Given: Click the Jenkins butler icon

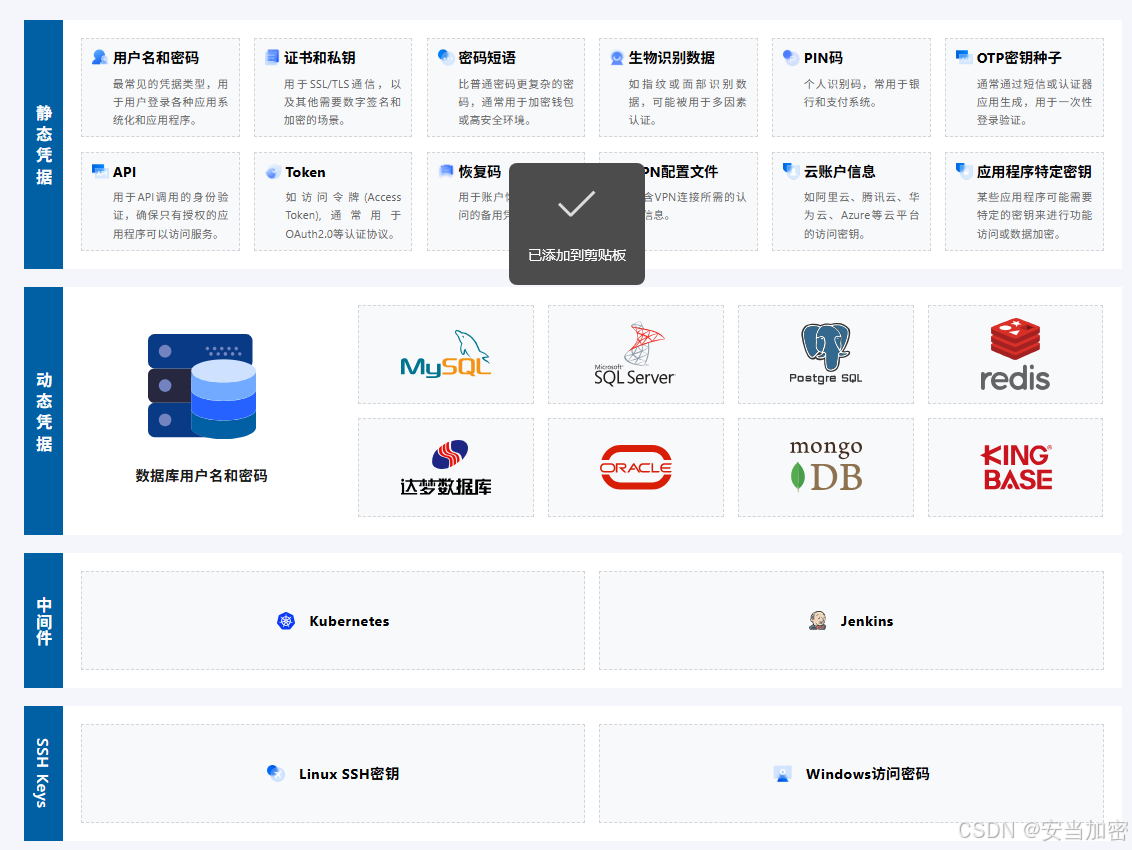Looking at the screenshot, I should (x=817, y=620).
